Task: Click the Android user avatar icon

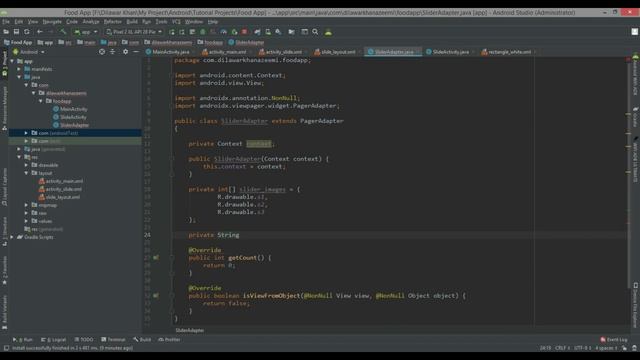Action: click(x=328, y=32)
